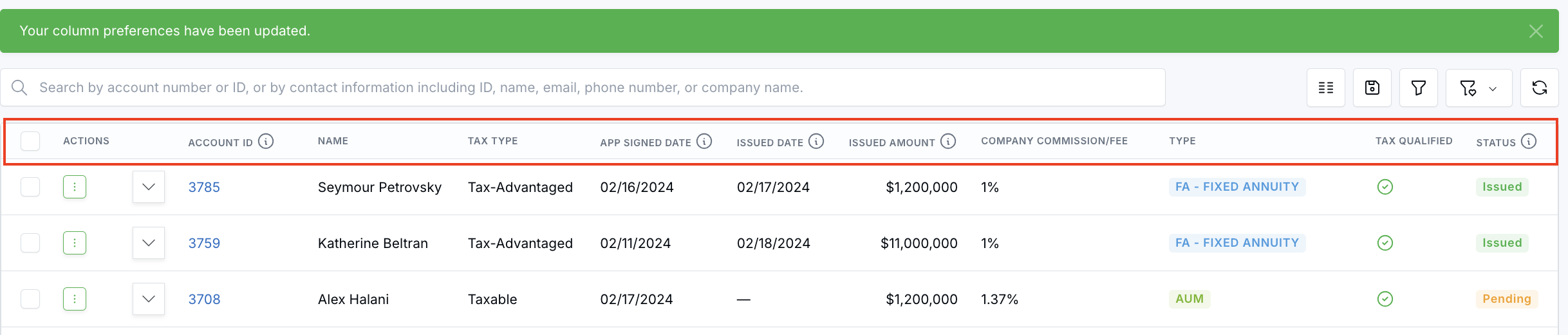Check the box for Seymour Petrovsky row

click(x=30, y=187)
